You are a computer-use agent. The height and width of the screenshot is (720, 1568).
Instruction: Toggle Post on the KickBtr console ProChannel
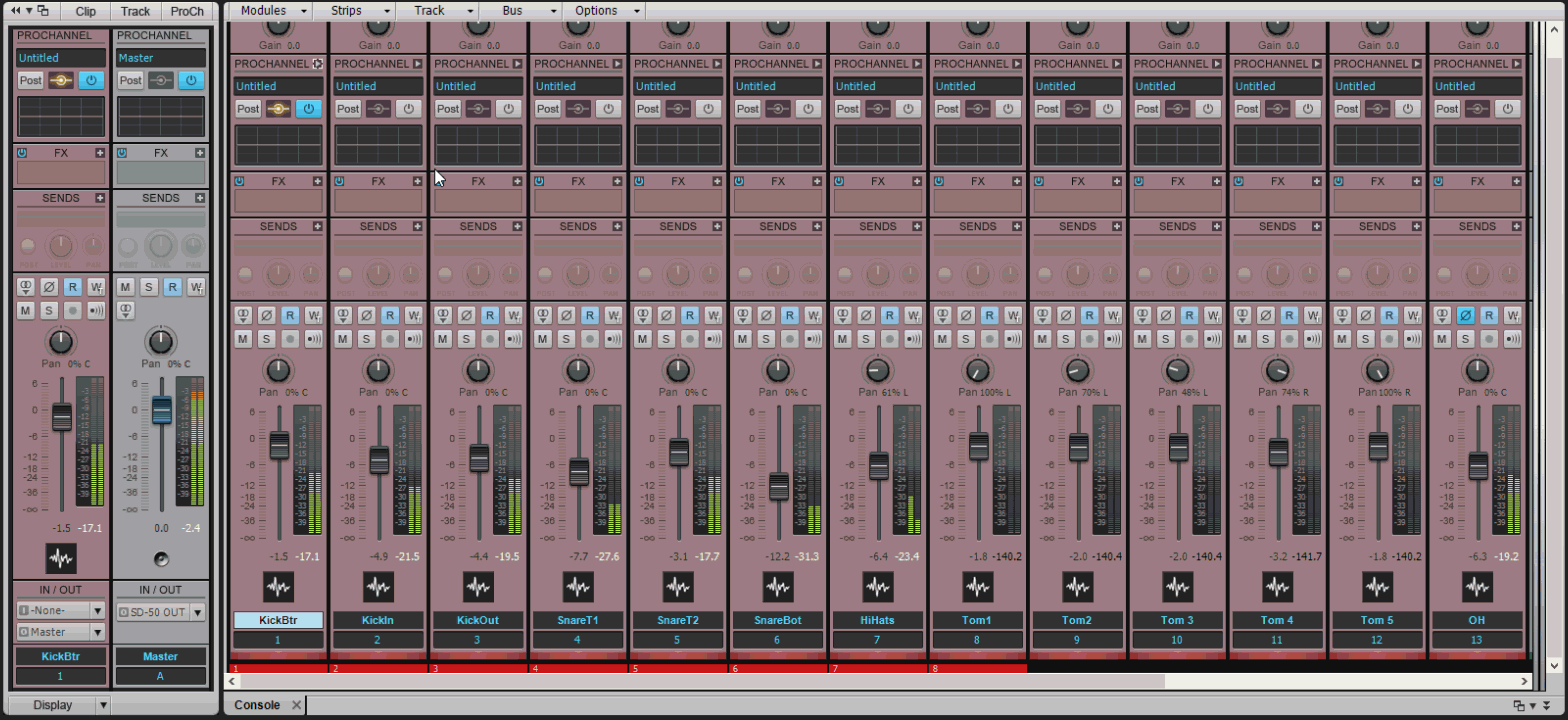coord(248,109)
